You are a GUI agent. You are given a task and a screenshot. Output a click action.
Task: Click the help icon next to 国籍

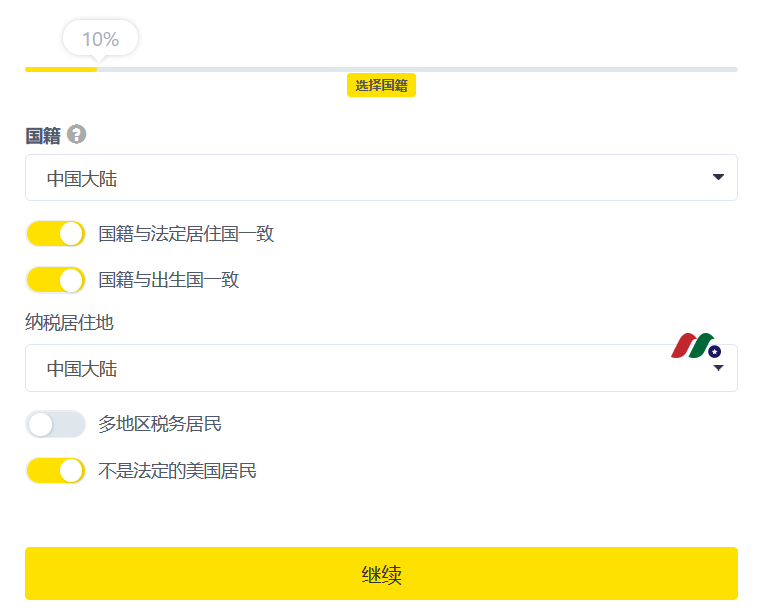point(76,134)
